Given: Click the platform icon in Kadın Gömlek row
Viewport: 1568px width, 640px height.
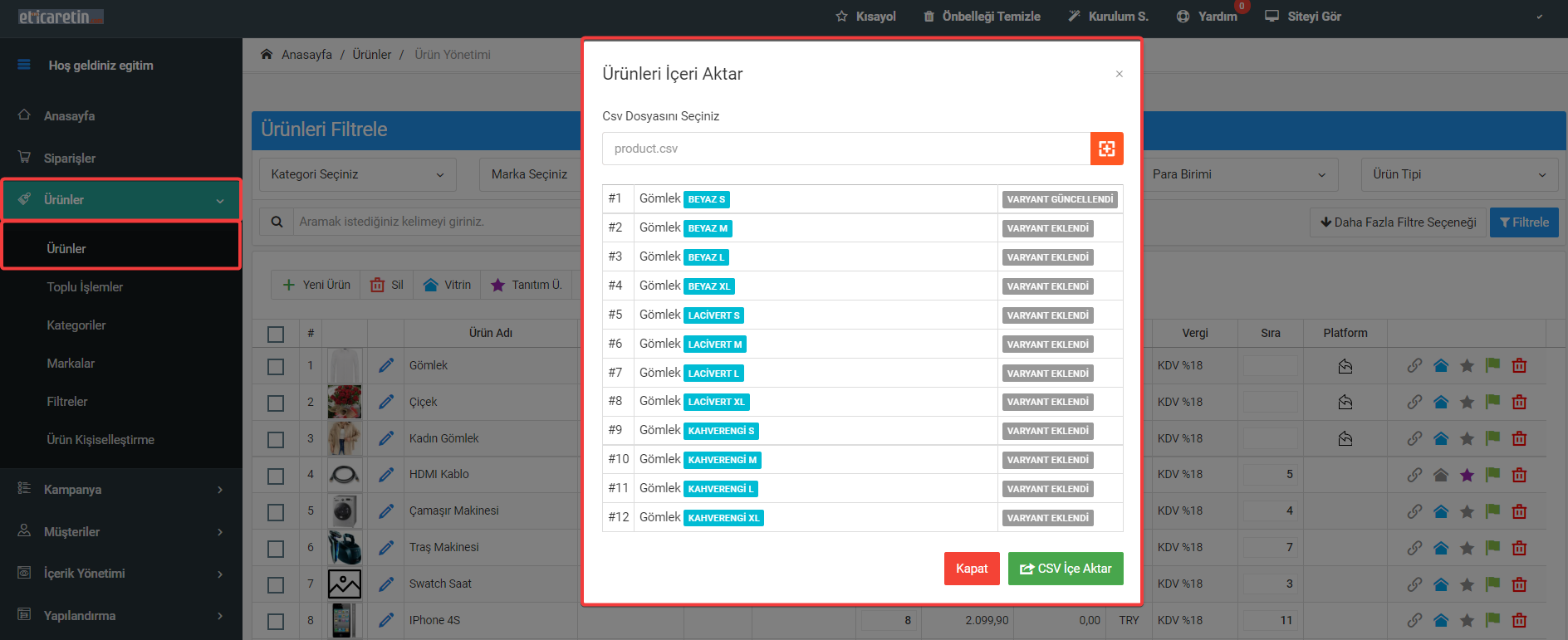Looking at the screenshot, I should [1345, 438].
